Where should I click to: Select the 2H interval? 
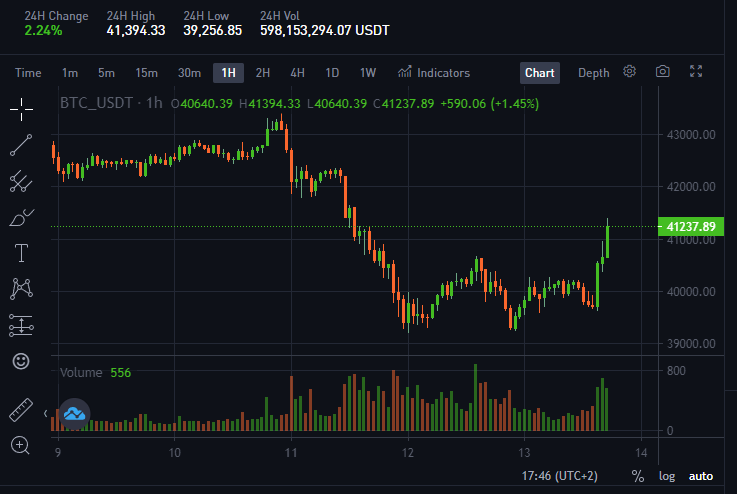click(x=263, y=73)
